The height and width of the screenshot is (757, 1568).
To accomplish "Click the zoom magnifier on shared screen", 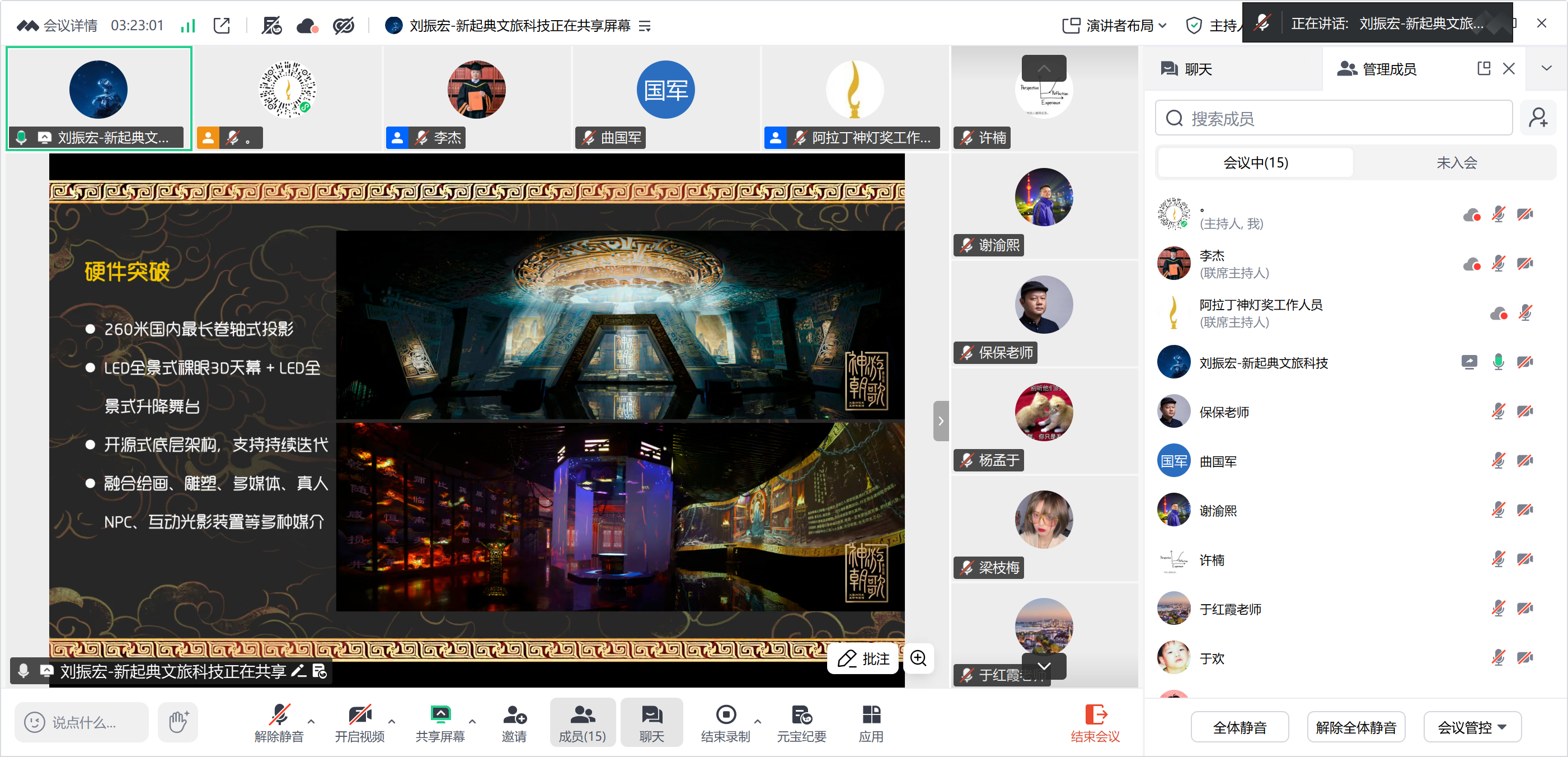I will coord(918,658).
